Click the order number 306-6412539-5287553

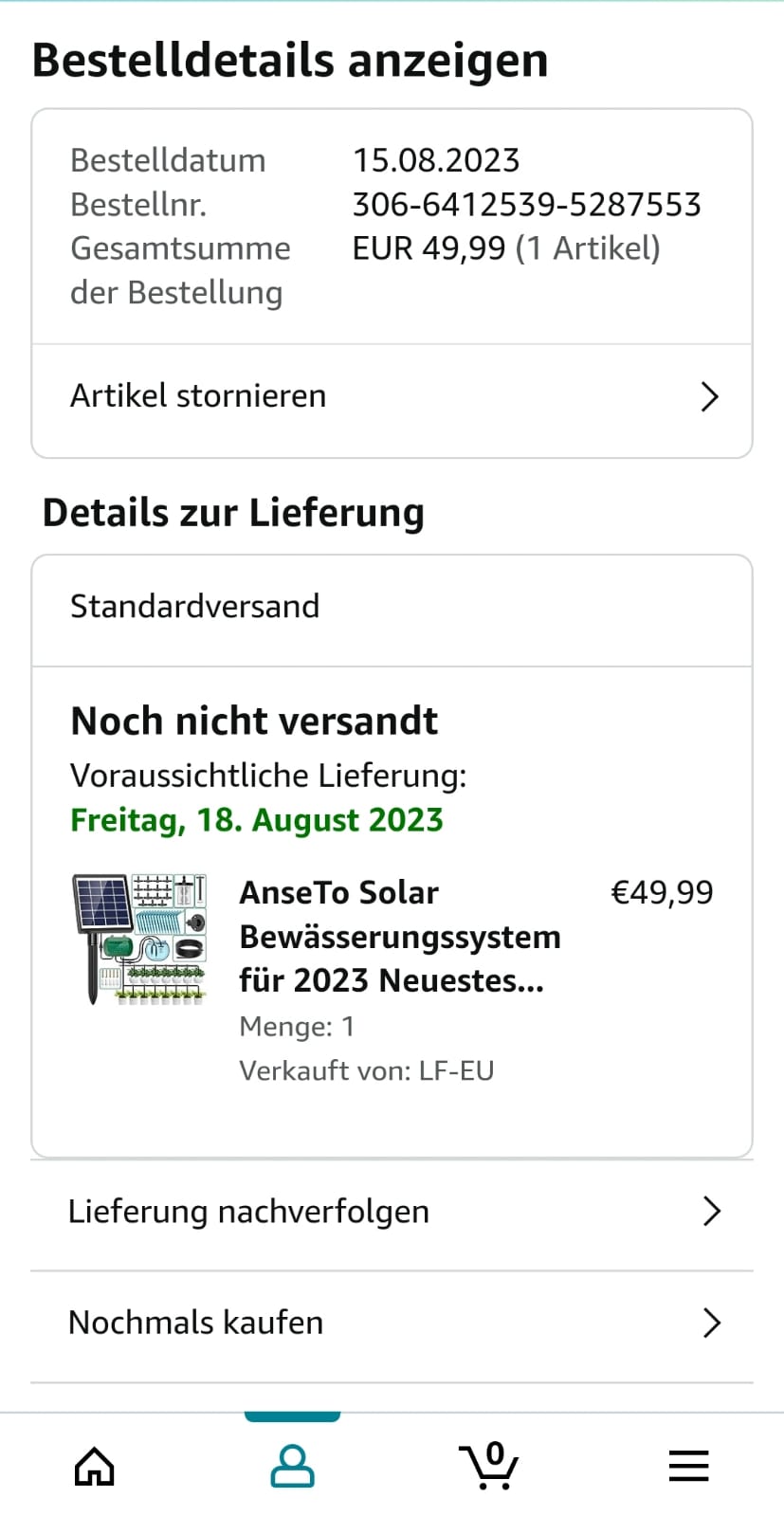[x=526, y=205]
